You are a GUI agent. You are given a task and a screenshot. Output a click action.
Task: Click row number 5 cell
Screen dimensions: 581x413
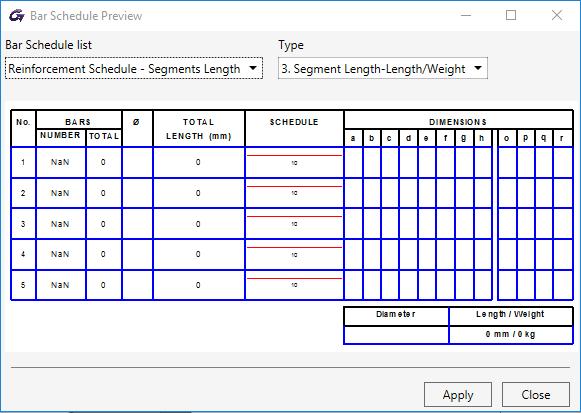pyautogui.click(x=23, y=285)
